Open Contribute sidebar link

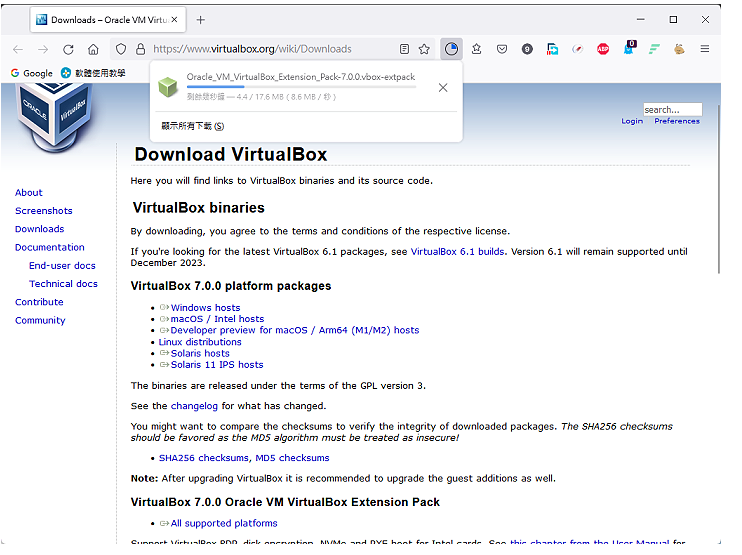(x=39, y=302)
